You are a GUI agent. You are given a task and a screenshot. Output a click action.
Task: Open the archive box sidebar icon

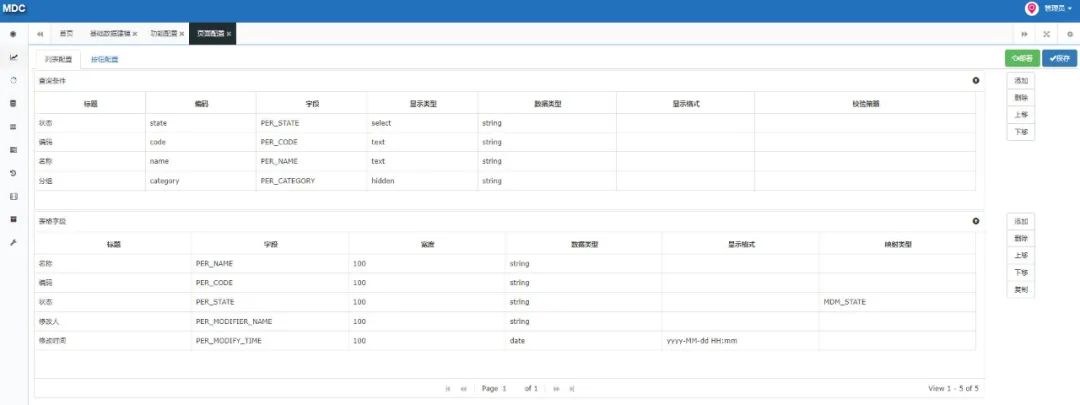click(x=13, y=219)
